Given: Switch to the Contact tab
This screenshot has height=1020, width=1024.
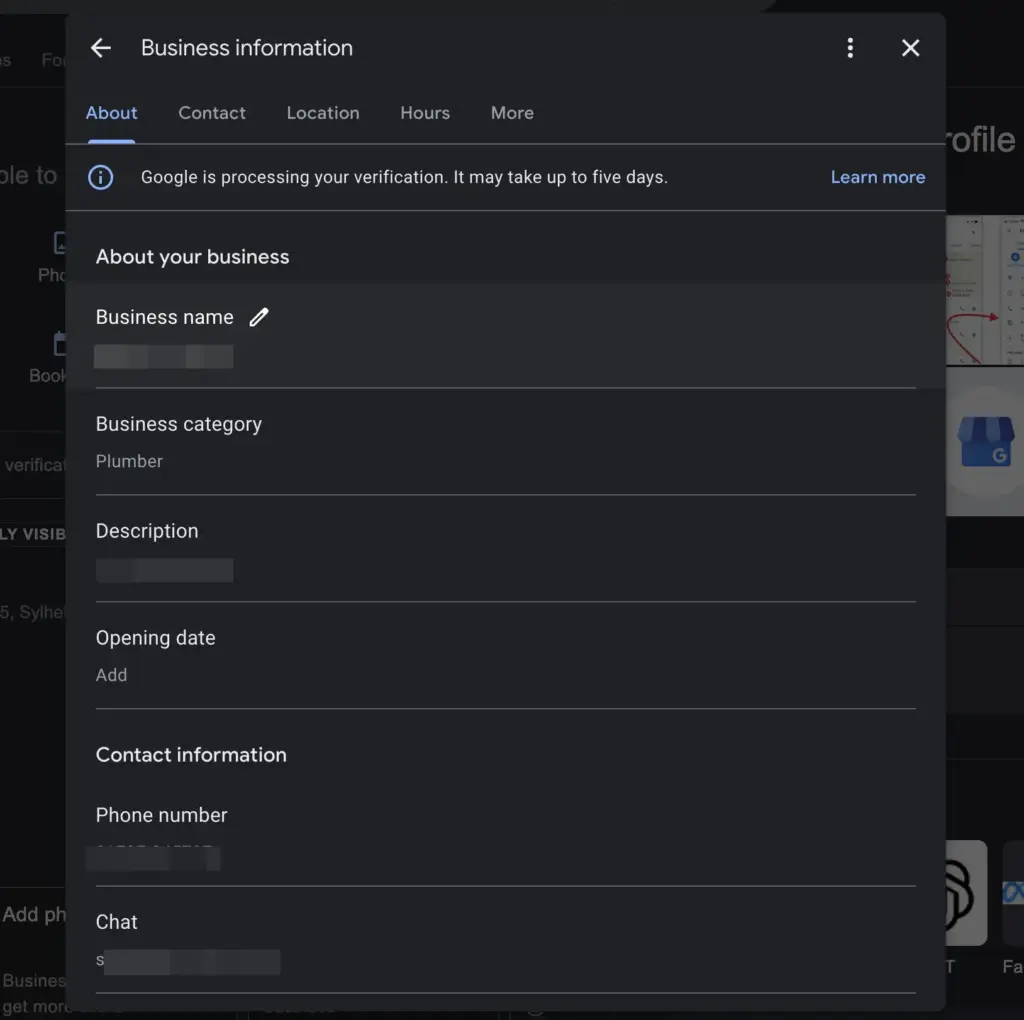Looking at the screenshot, I should point(212,113).
